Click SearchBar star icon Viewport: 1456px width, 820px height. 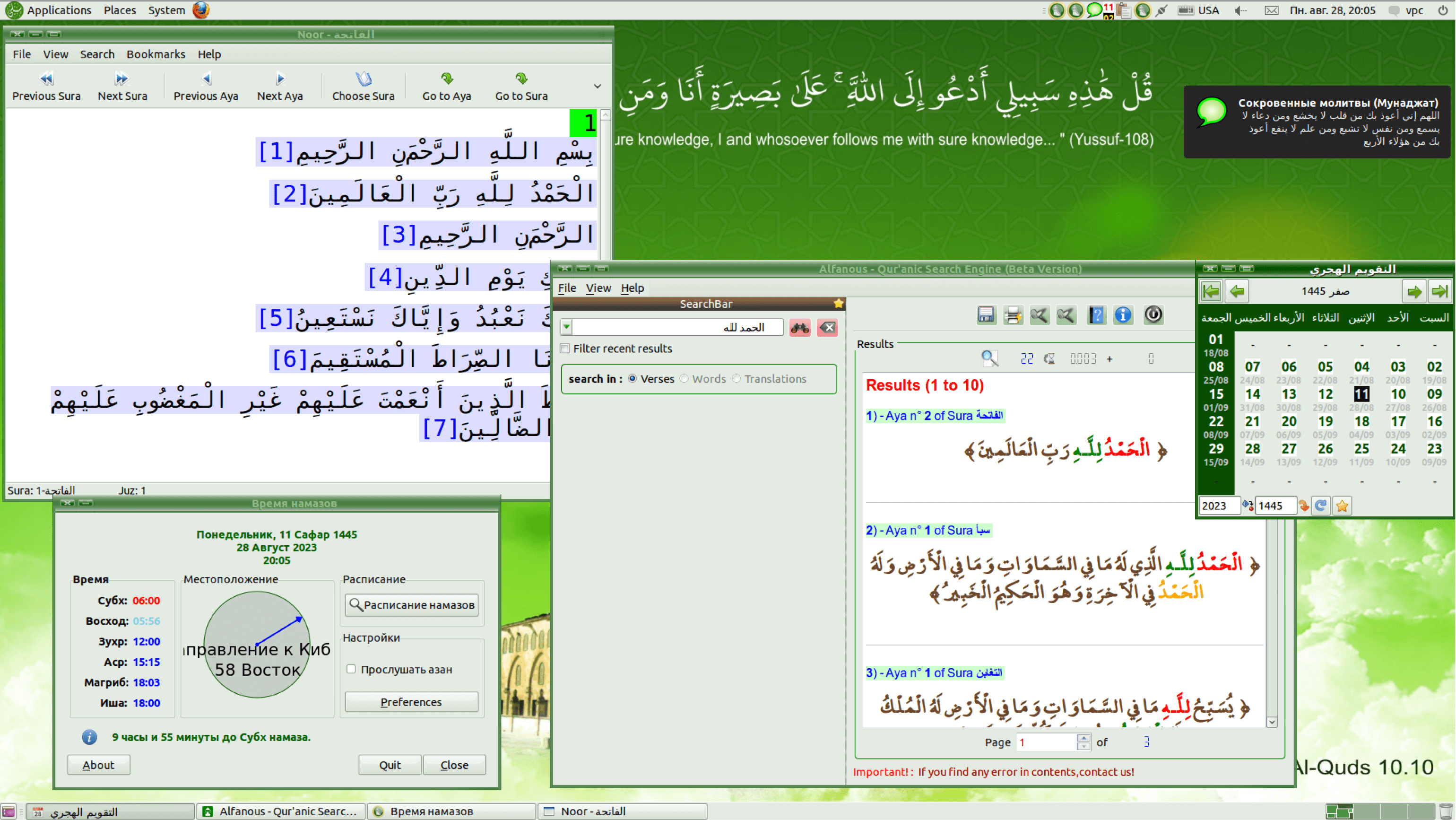point(838,304)
